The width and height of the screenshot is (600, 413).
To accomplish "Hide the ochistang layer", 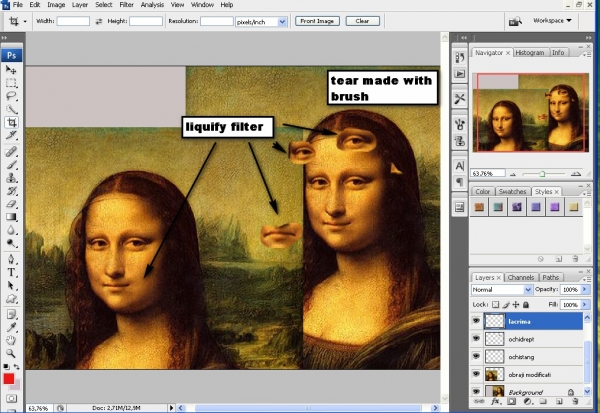I will pyautogui.click(x=476, y=356).
